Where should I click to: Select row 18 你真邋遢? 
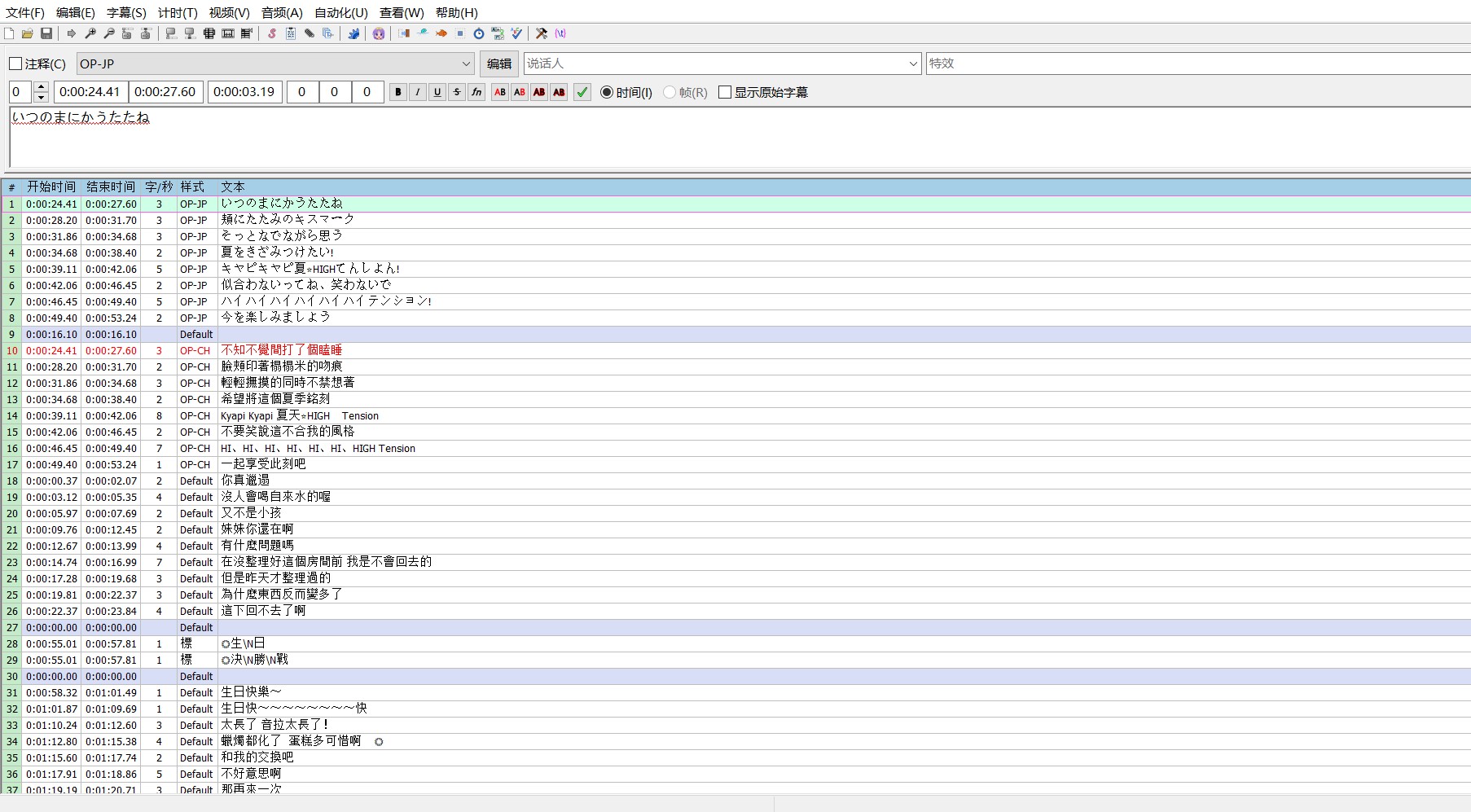[735, 481]
